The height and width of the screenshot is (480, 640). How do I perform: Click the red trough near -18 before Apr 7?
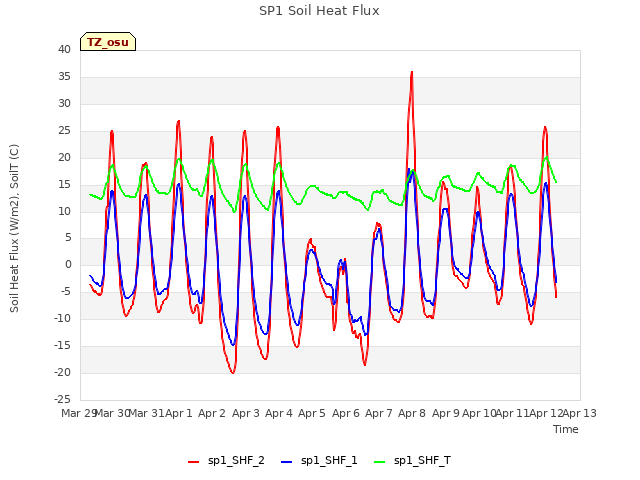pyautogui.click(x=365, y=364)
